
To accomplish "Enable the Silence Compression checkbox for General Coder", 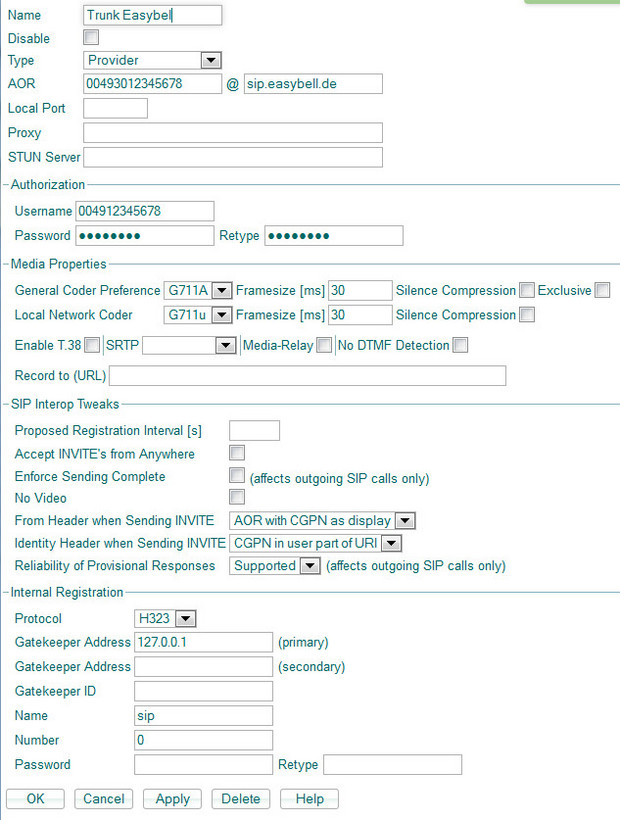I will click(x=526, y=291).
